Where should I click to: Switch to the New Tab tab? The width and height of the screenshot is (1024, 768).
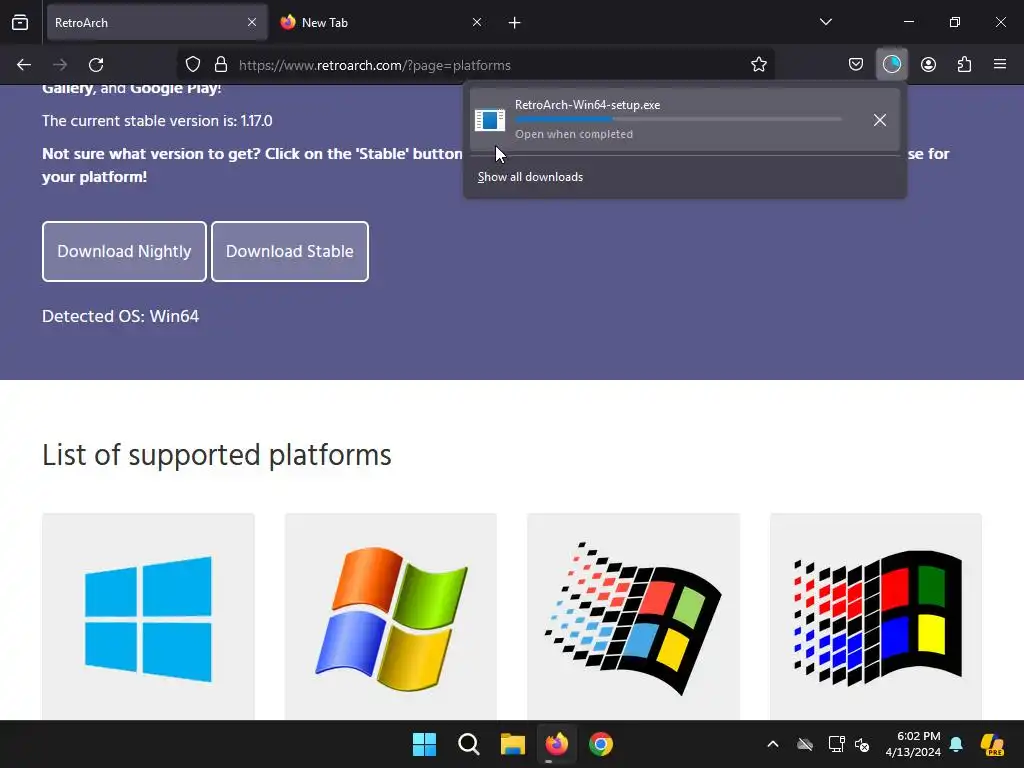point(381,22)
